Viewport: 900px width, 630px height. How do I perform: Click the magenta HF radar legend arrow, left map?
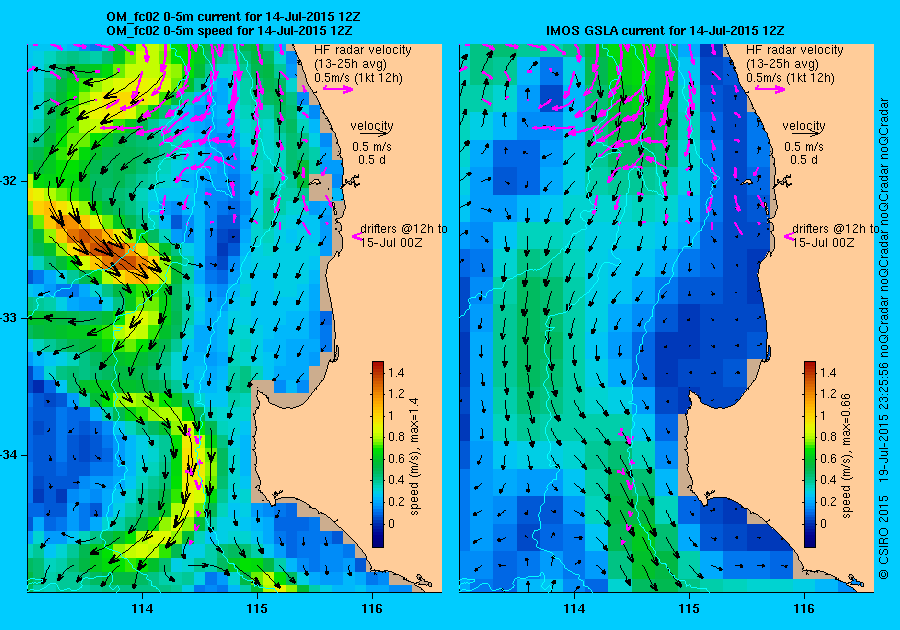click(x=338, y=88)
